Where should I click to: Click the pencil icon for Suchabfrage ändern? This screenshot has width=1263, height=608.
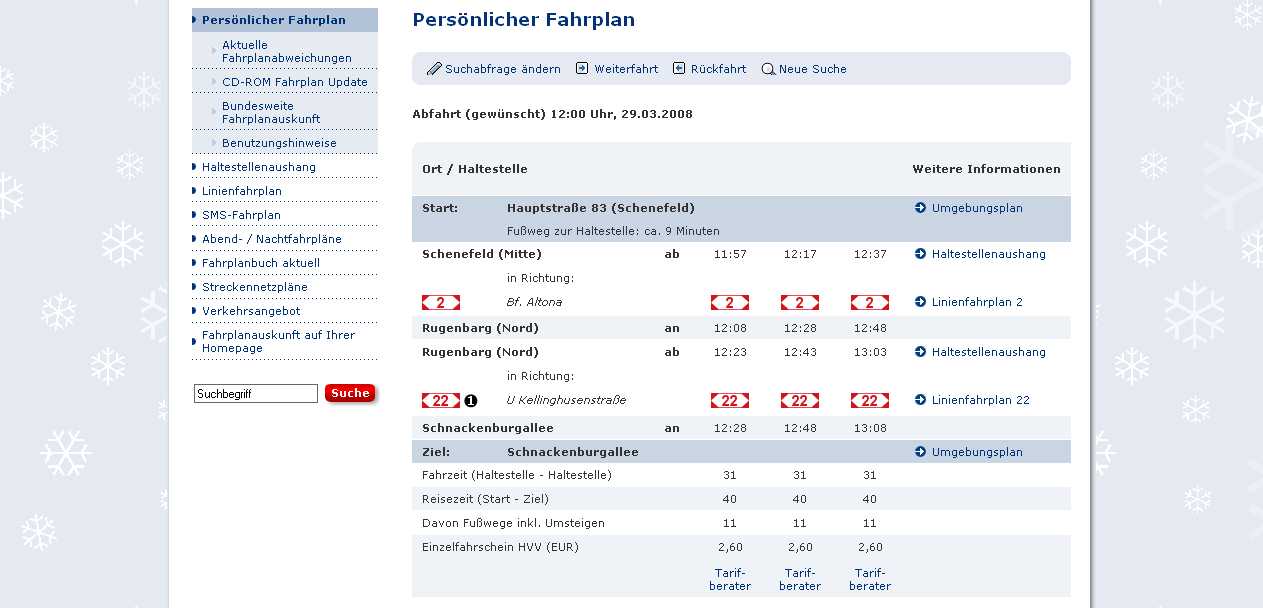[434, 69]
